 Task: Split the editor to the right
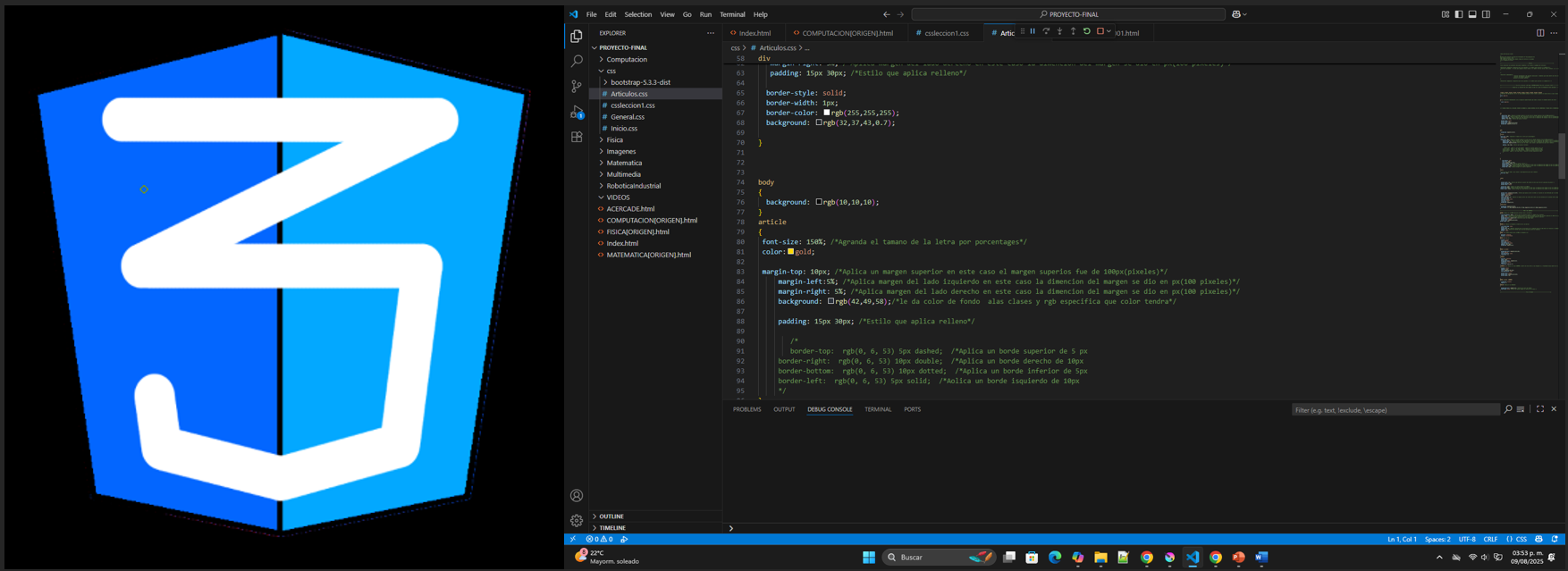[1540, 33]
